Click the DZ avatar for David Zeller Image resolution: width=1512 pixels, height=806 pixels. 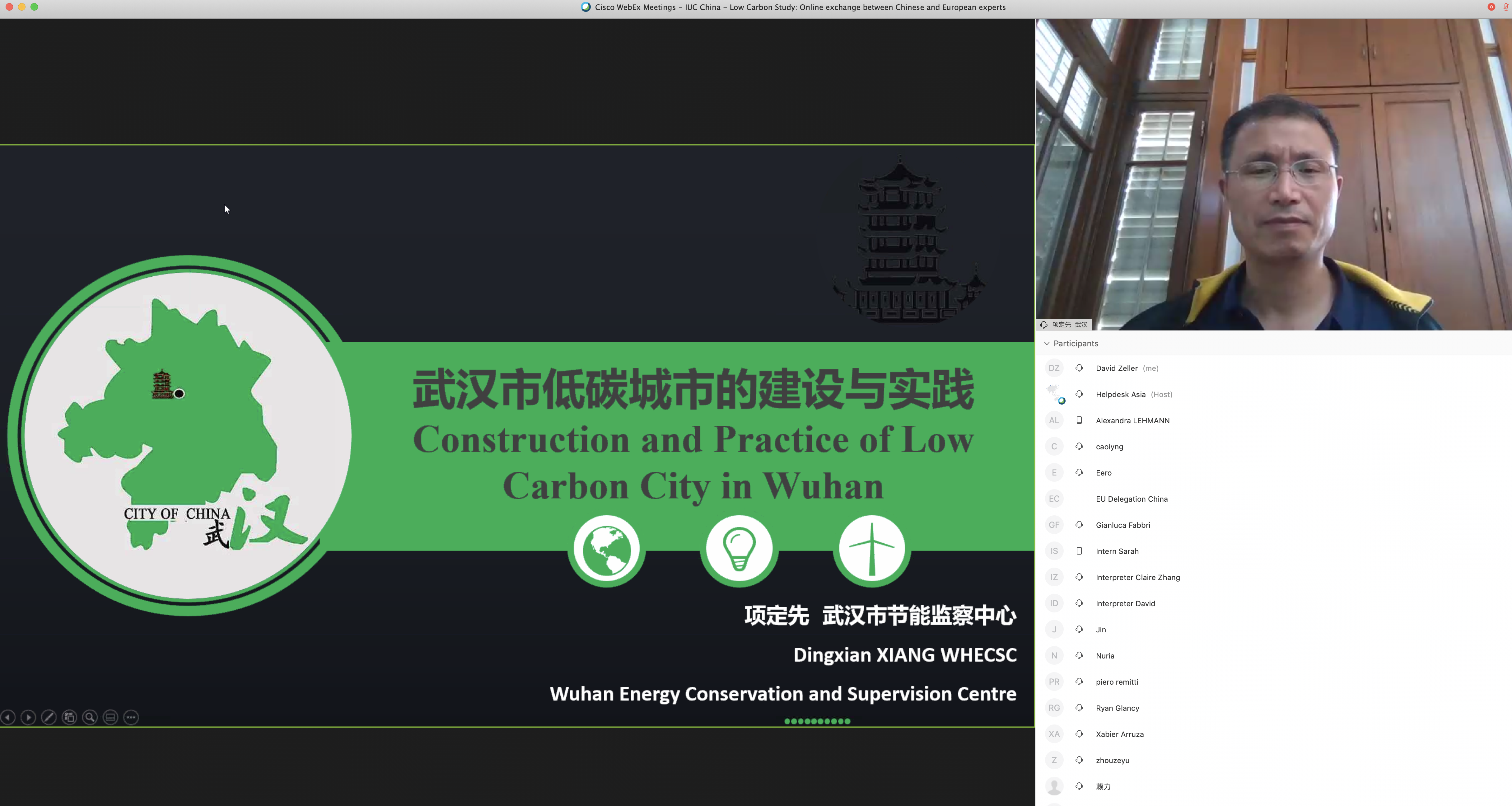[1054, 368]
